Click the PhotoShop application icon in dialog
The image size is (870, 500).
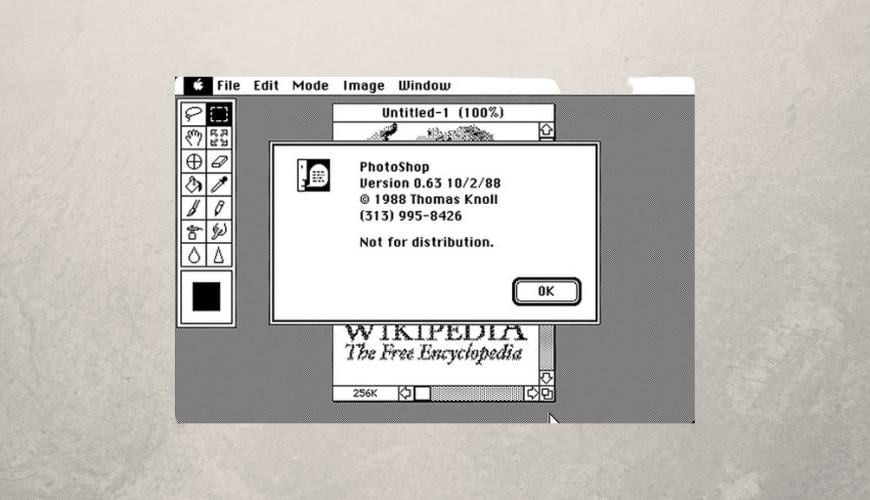(313, 175)
